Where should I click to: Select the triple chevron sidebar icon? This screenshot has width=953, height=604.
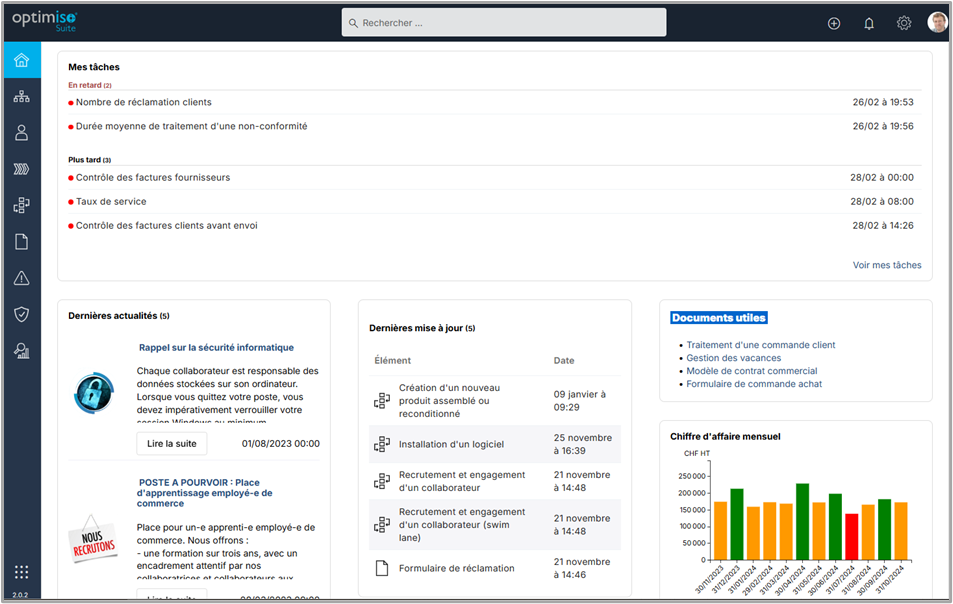(21, 169)
